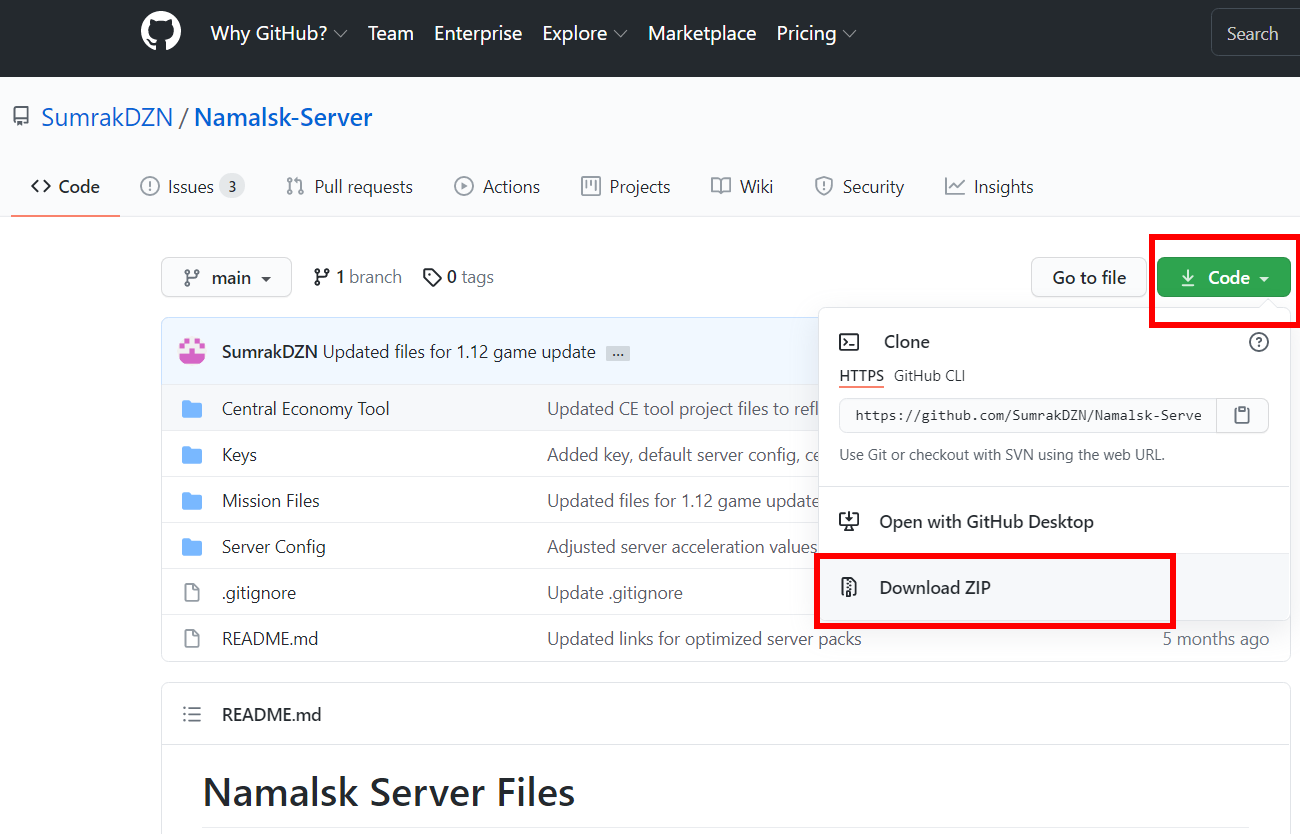Open the Server Config folder

point(274,546)
